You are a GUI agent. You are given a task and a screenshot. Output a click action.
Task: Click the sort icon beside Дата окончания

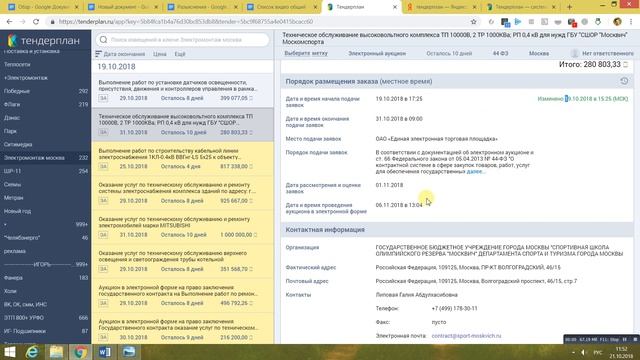coord(98,54)
